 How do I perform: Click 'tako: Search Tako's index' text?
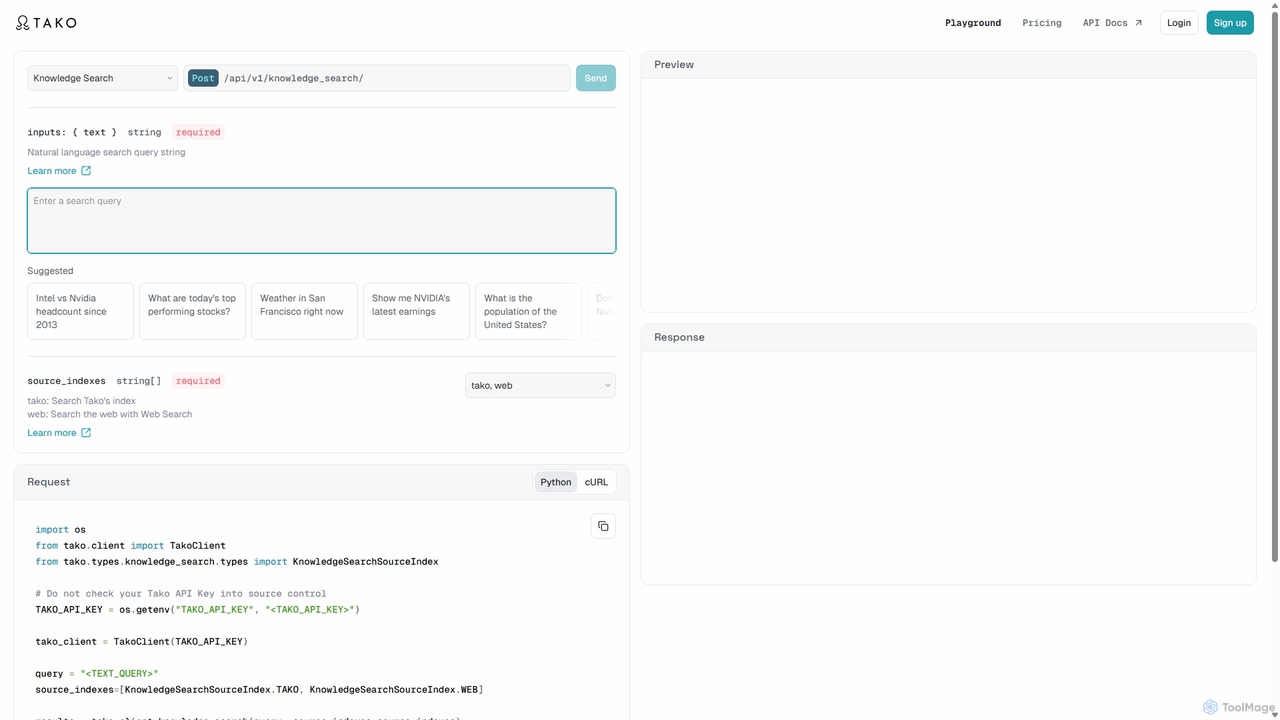[x=81, y=401]
